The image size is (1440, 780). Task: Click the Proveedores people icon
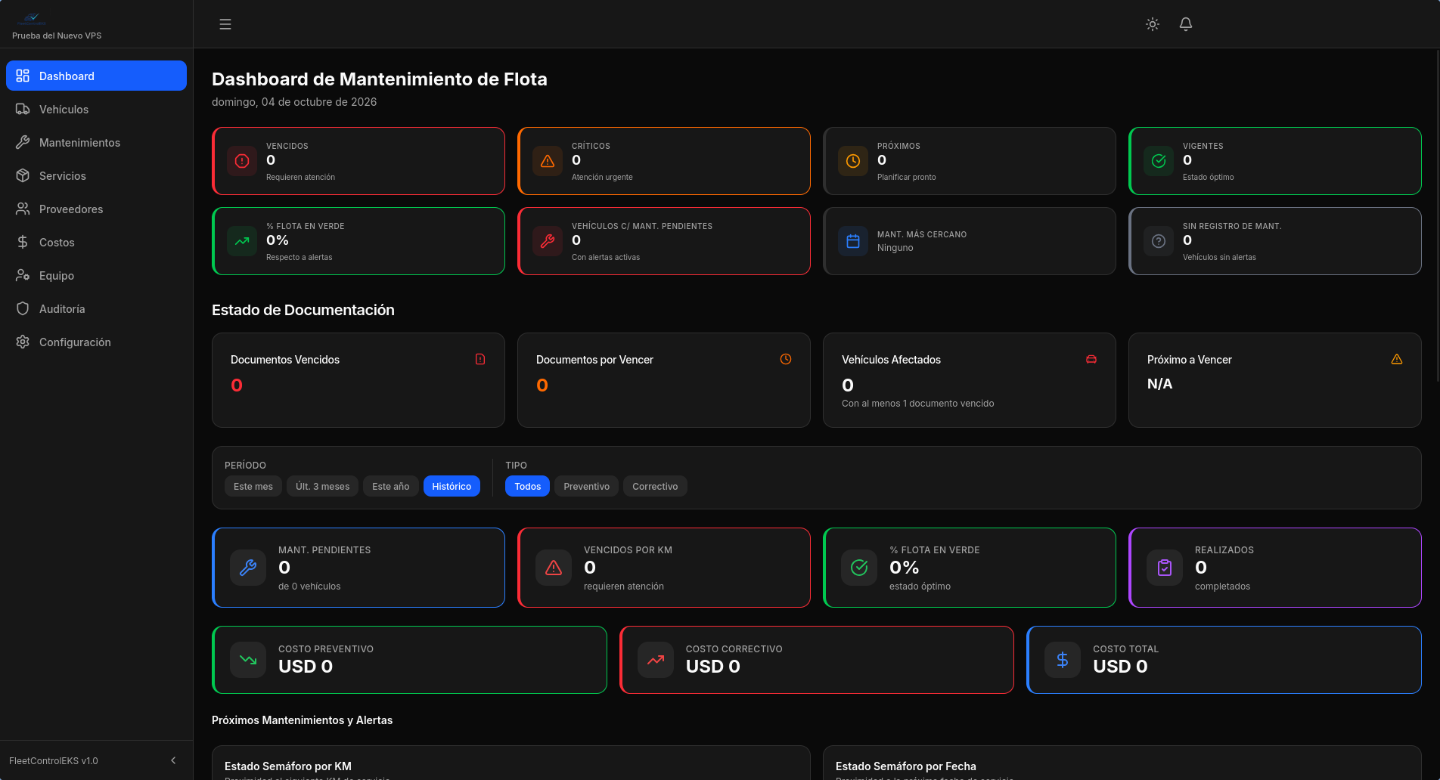point(23,209)
